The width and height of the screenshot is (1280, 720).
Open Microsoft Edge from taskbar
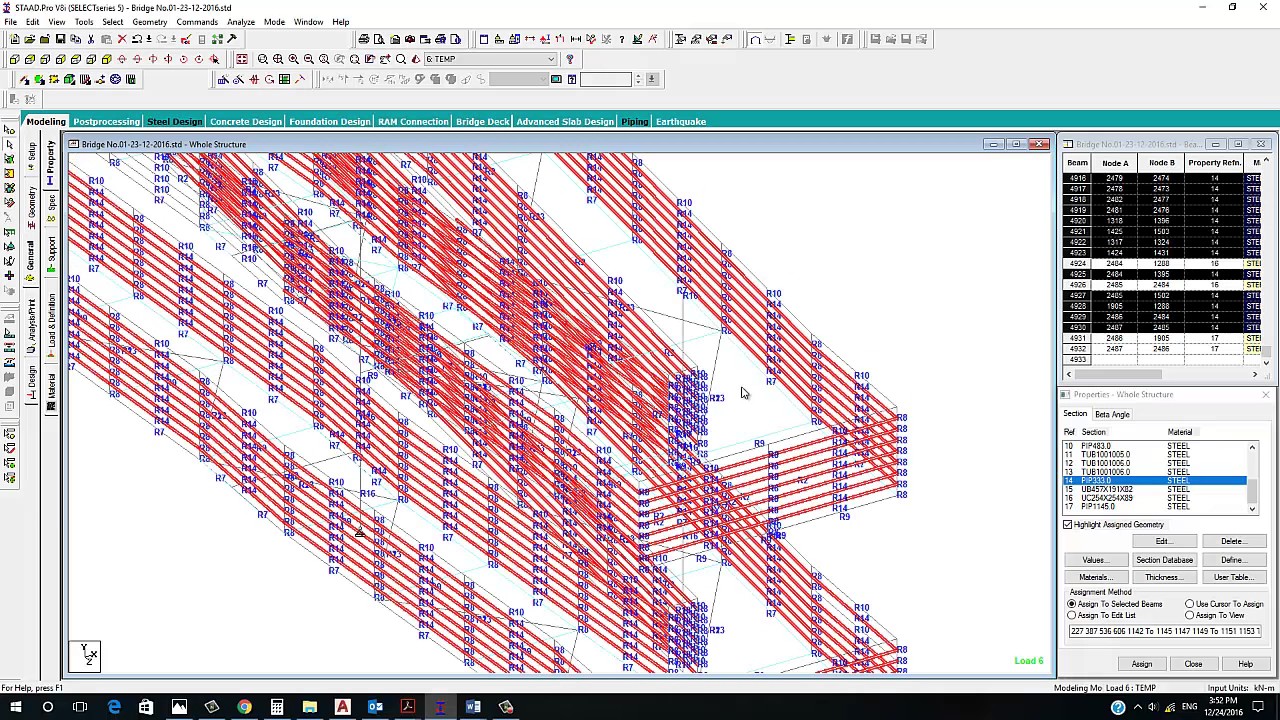(114, 707)
